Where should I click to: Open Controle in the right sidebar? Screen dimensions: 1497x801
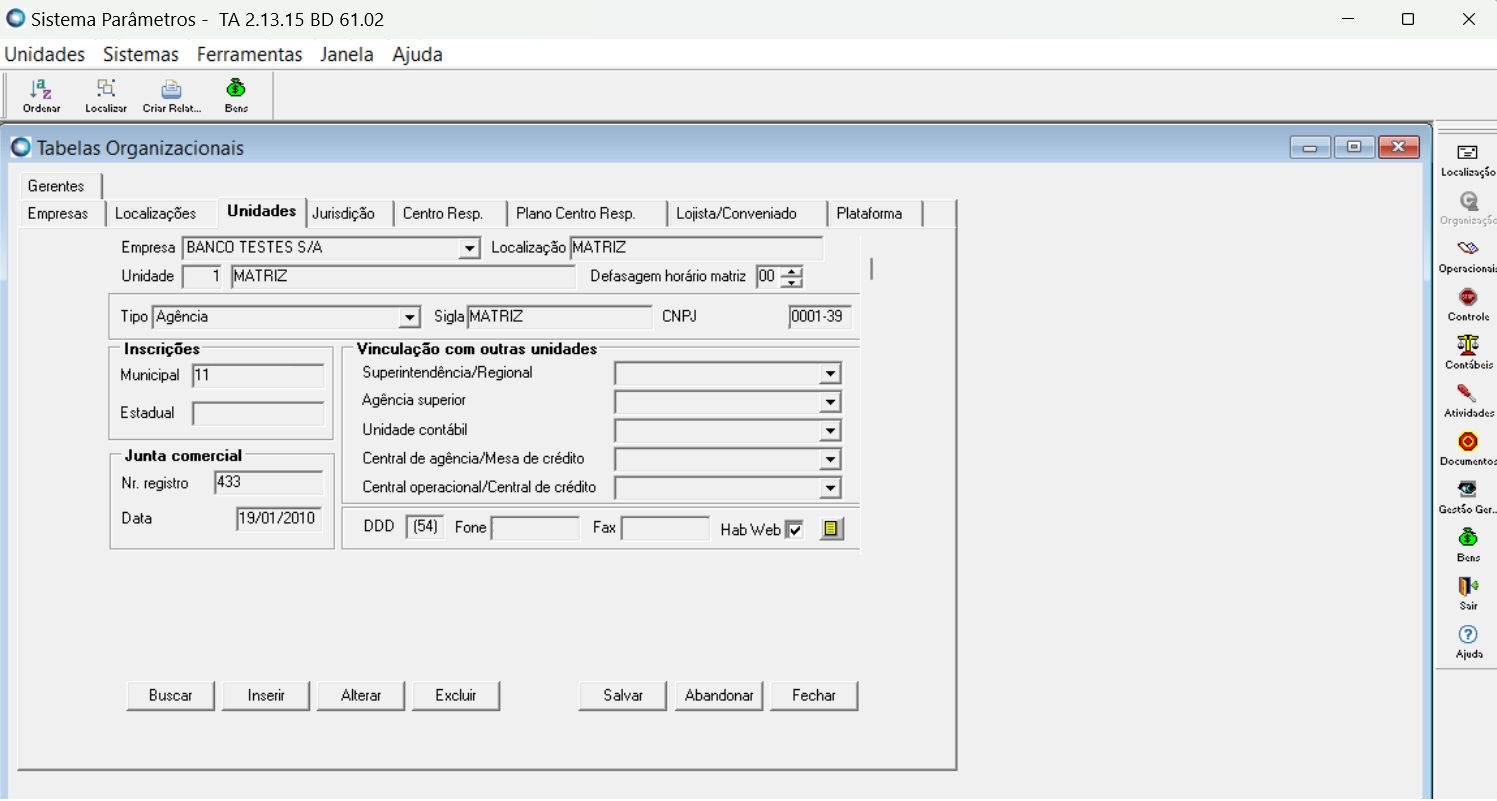tap(1467, 304)
